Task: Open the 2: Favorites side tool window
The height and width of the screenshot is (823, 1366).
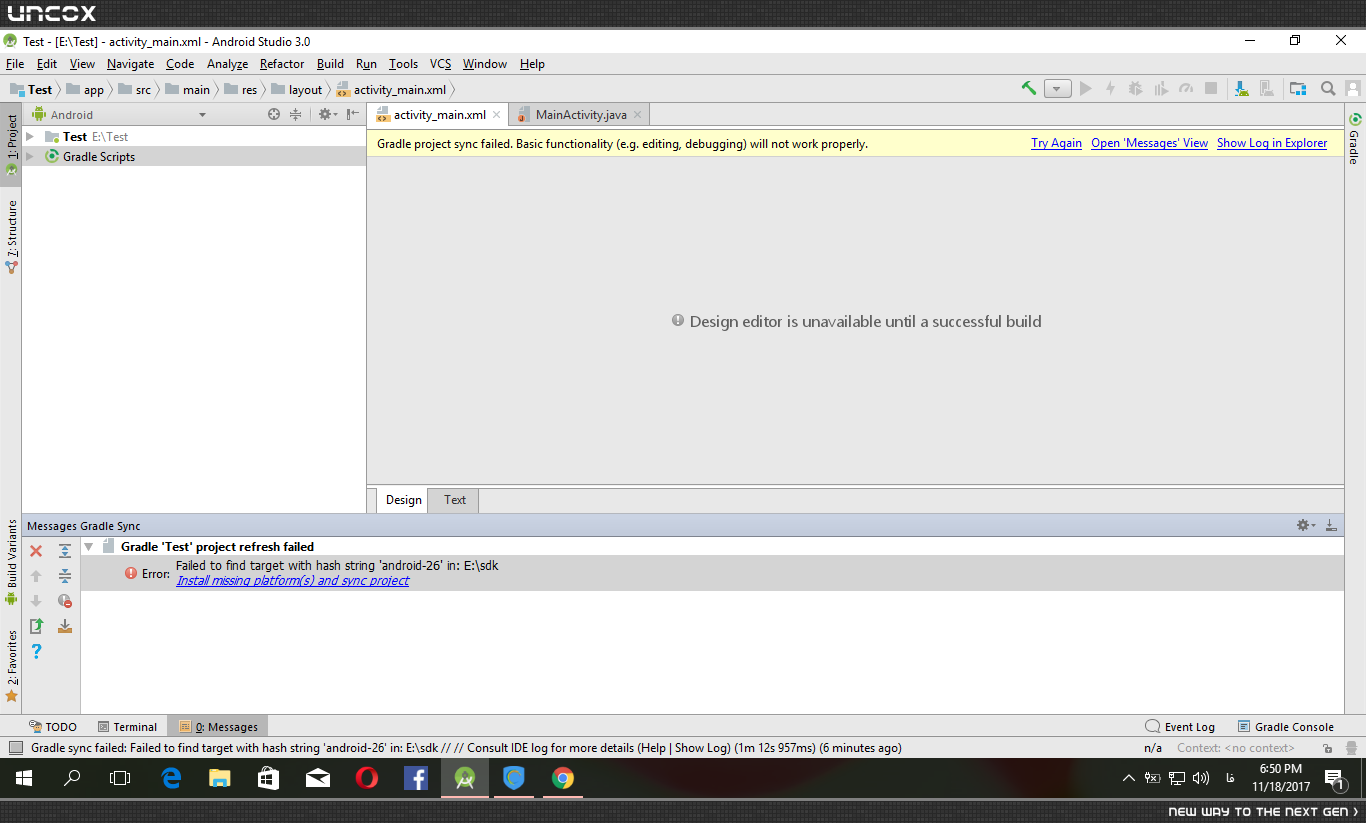Action: [x=11, y=666]
